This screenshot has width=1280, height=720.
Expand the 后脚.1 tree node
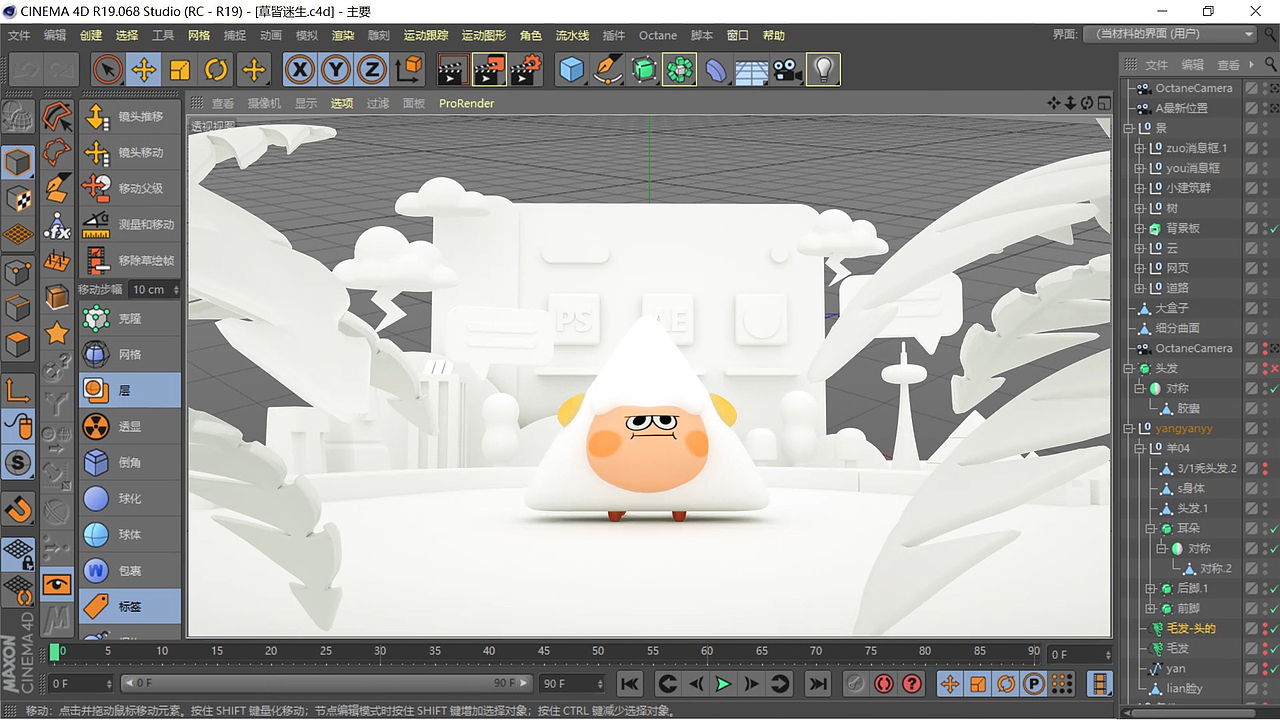tap(1150, 588)
